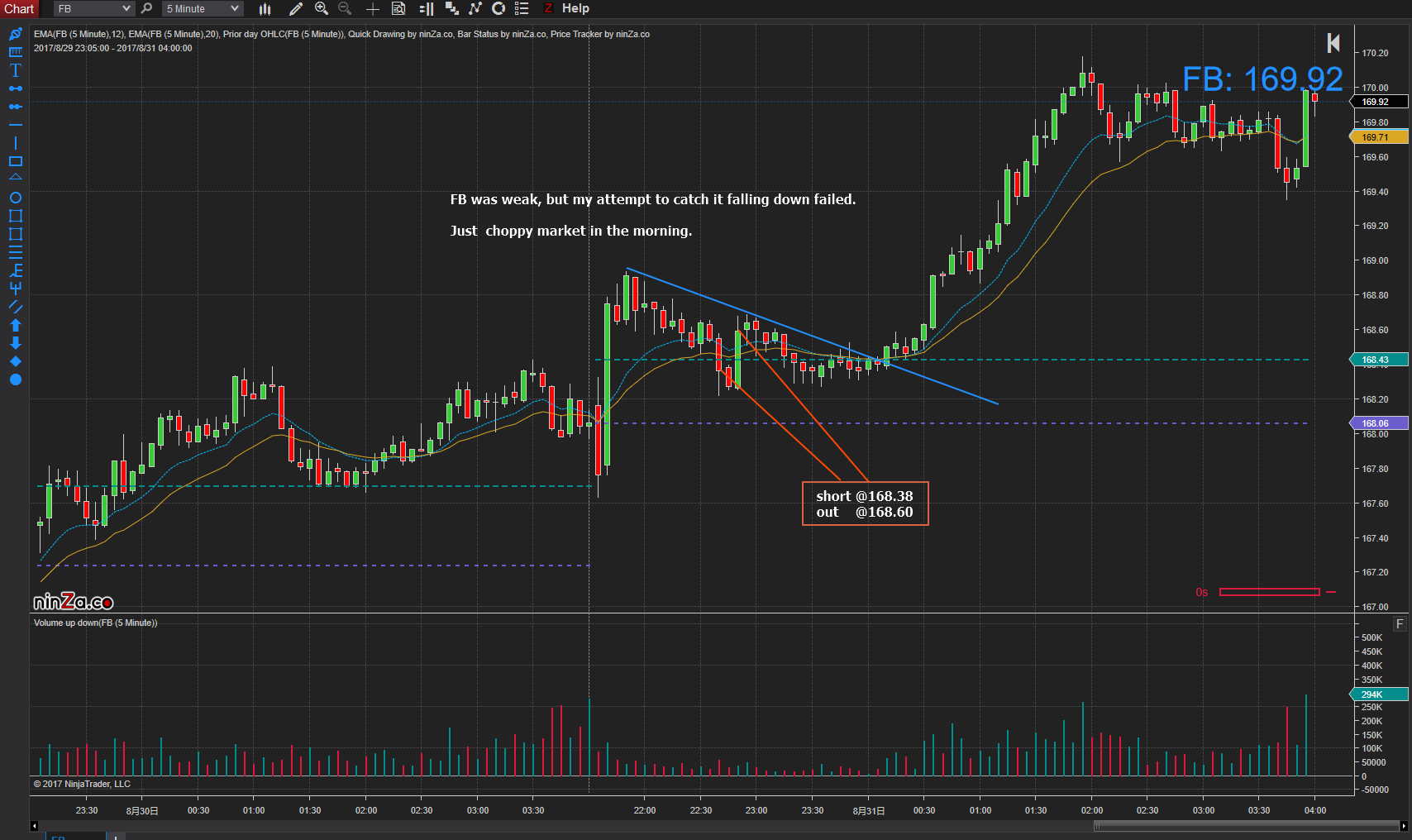Select the arrow up marker tool

point(15,325)
